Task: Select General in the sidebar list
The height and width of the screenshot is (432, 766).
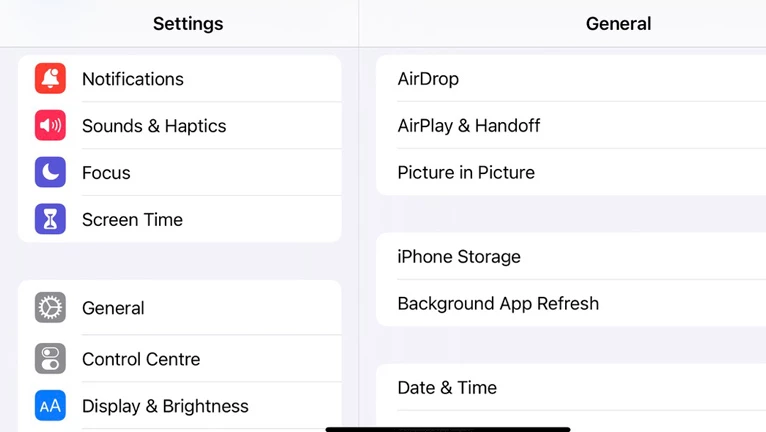Action: 180,307
